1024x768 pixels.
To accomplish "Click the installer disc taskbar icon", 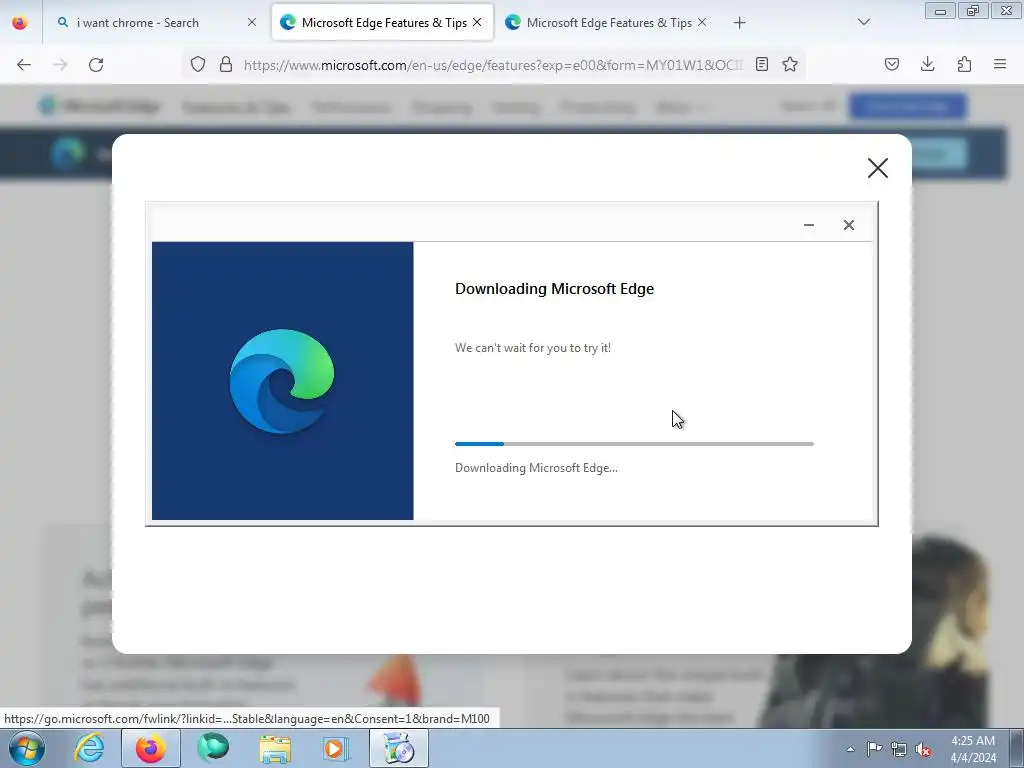I will pos(399,748).
